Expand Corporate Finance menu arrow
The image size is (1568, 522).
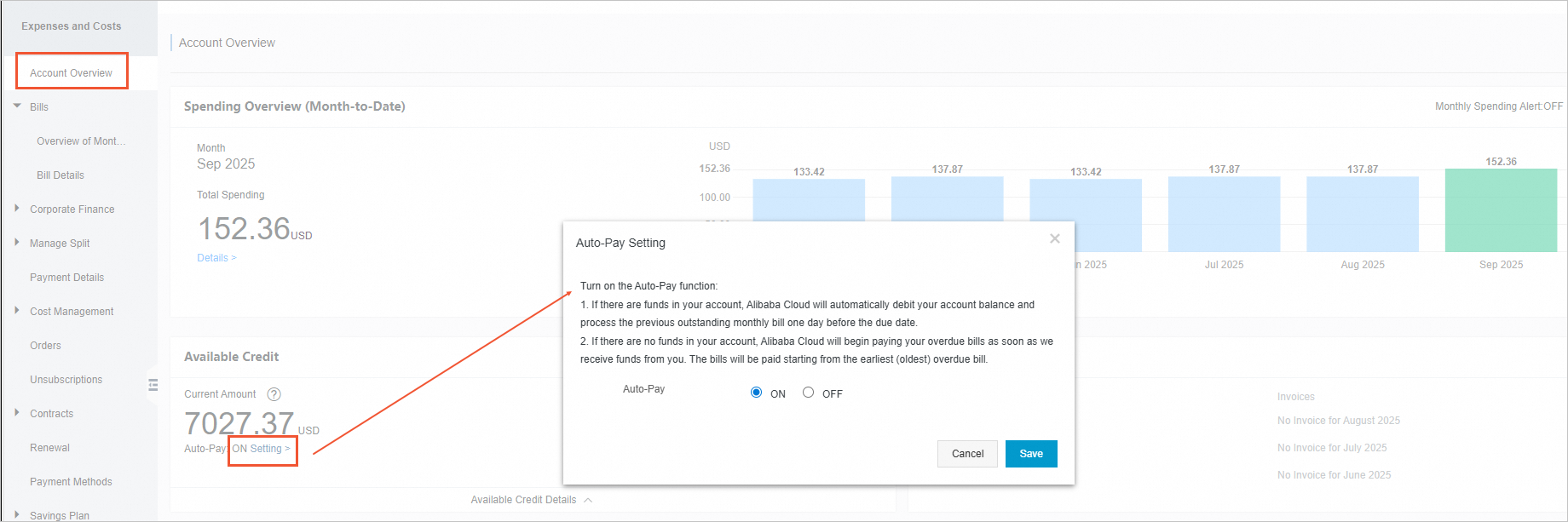tap(17, 209)
